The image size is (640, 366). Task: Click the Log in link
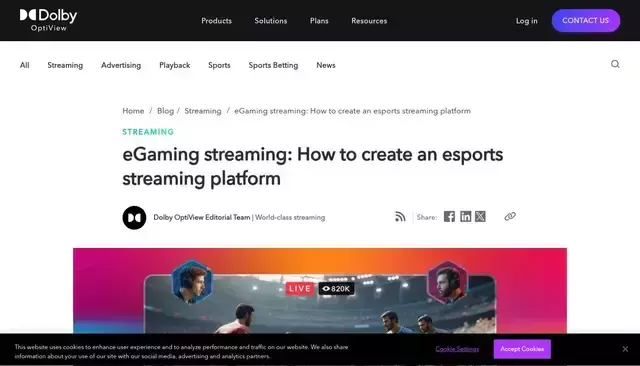pyautogui.click(x=527, y=21)
